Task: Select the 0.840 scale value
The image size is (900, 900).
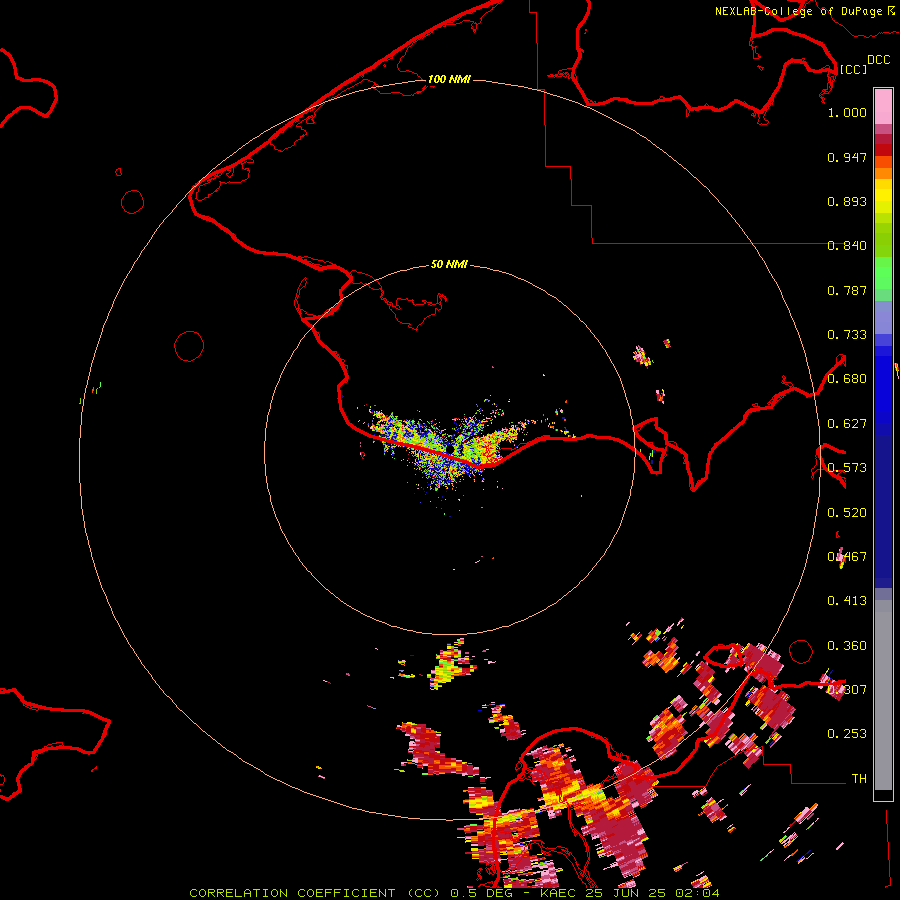Action: [847, 246]
